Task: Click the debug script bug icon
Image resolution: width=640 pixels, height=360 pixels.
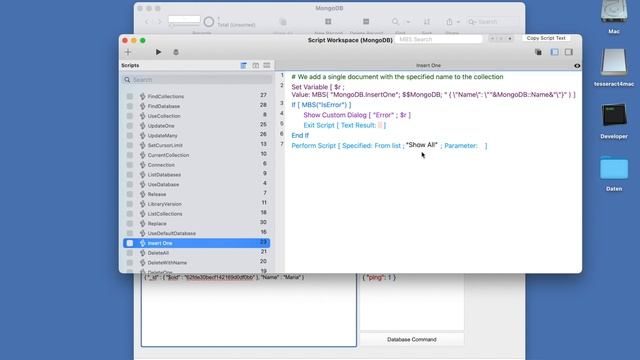Action: coord(176,52)
